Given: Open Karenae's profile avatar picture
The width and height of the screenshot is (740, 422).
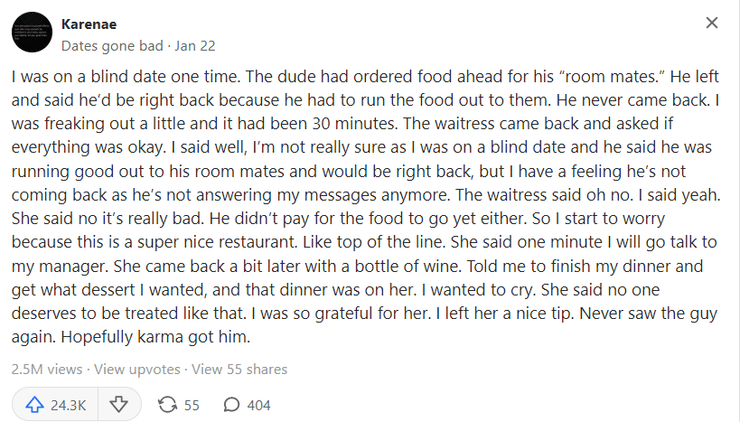Looking at the screenshot, I should coord(33,33).
